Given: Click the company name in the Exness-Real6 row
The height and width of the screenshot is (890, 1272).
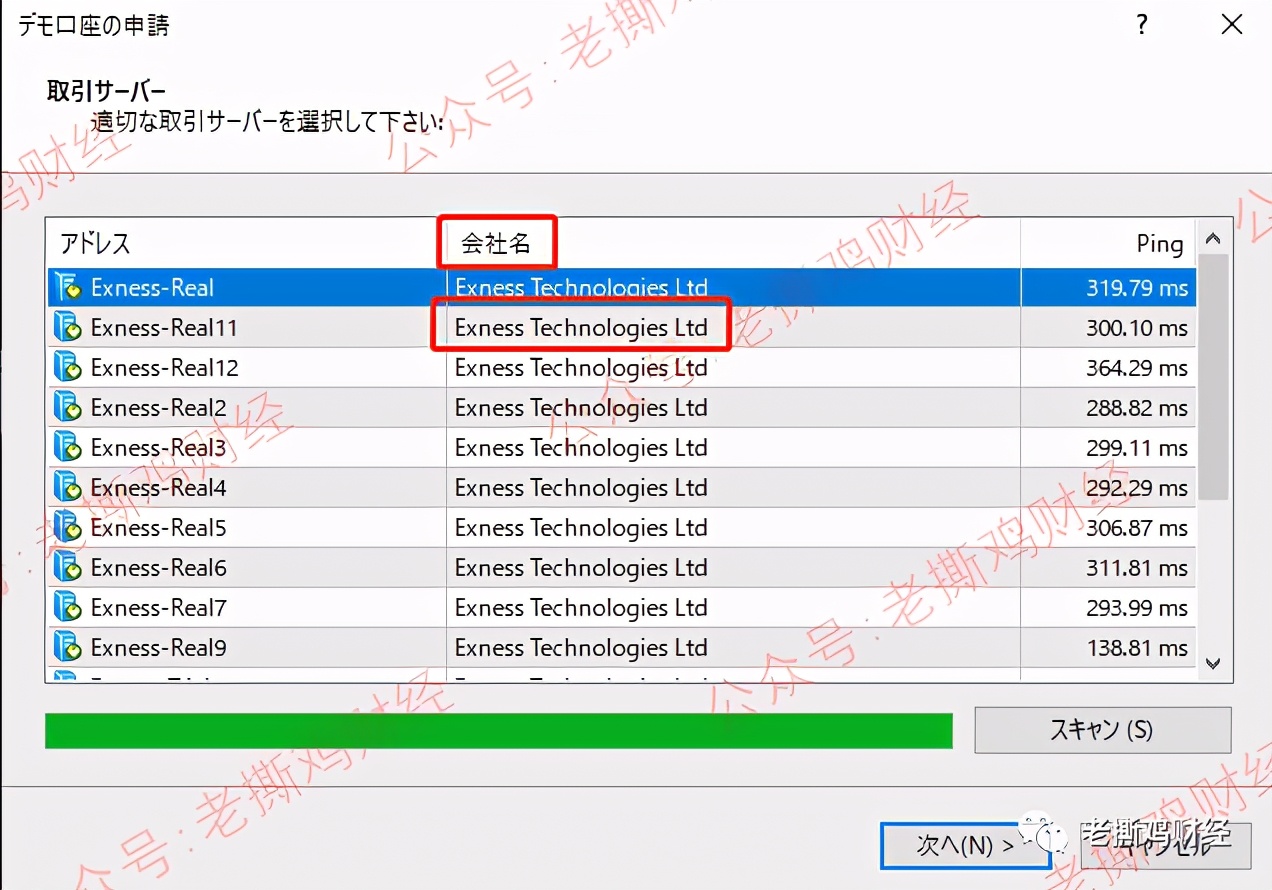Looking at the screenshot, I should point(581,568).
